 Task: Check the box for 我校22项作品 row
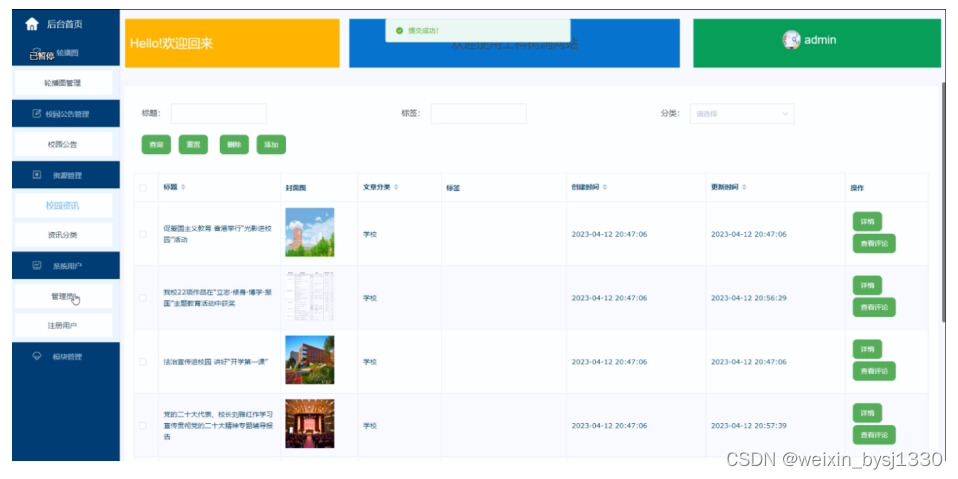point(143,298)
